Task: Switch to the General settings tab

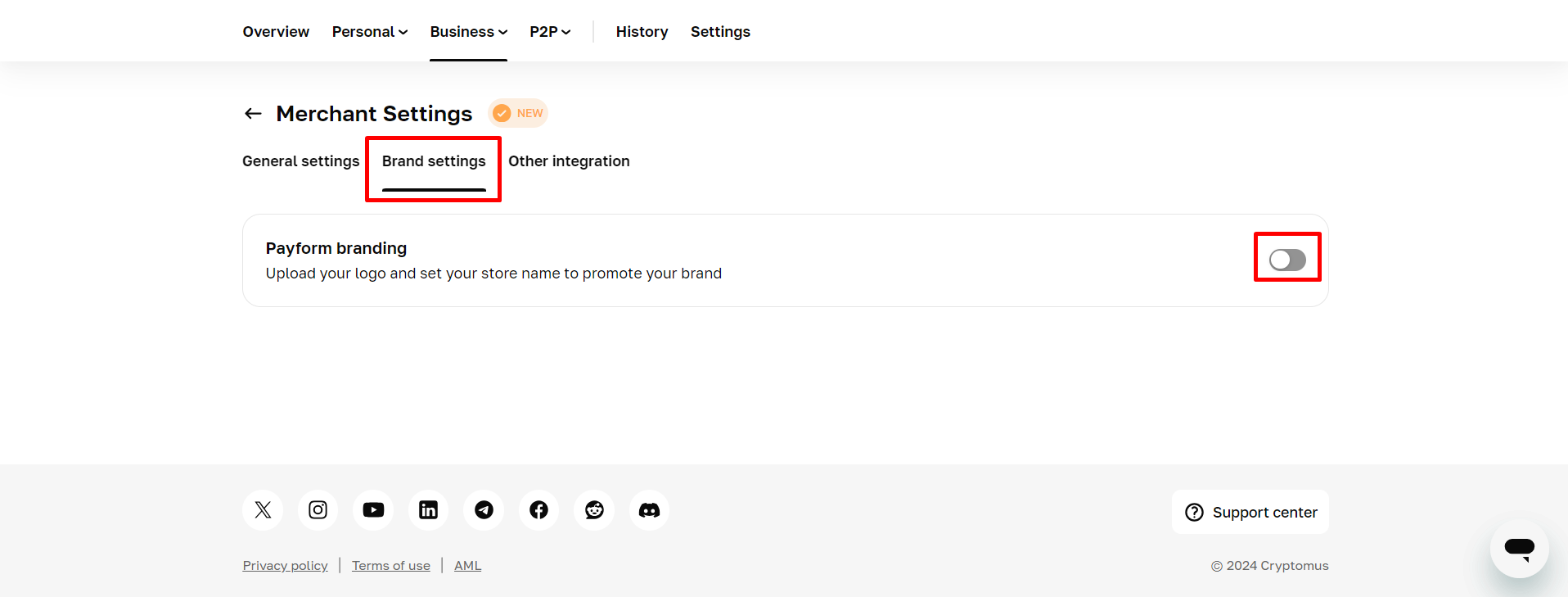Action: coord(300,161)
